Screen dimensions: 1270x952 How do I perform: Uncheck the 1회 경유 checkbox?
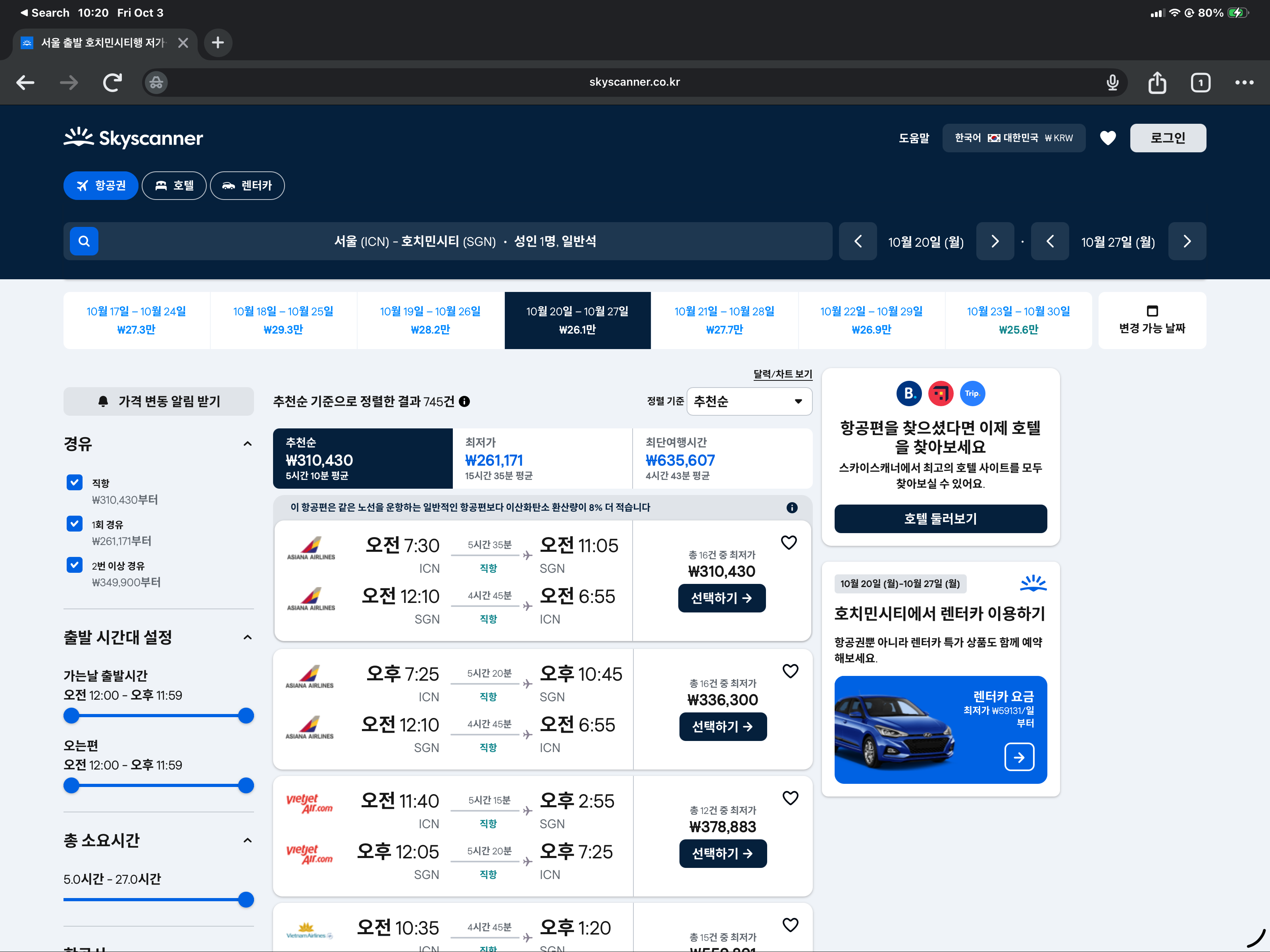[75, 524]
